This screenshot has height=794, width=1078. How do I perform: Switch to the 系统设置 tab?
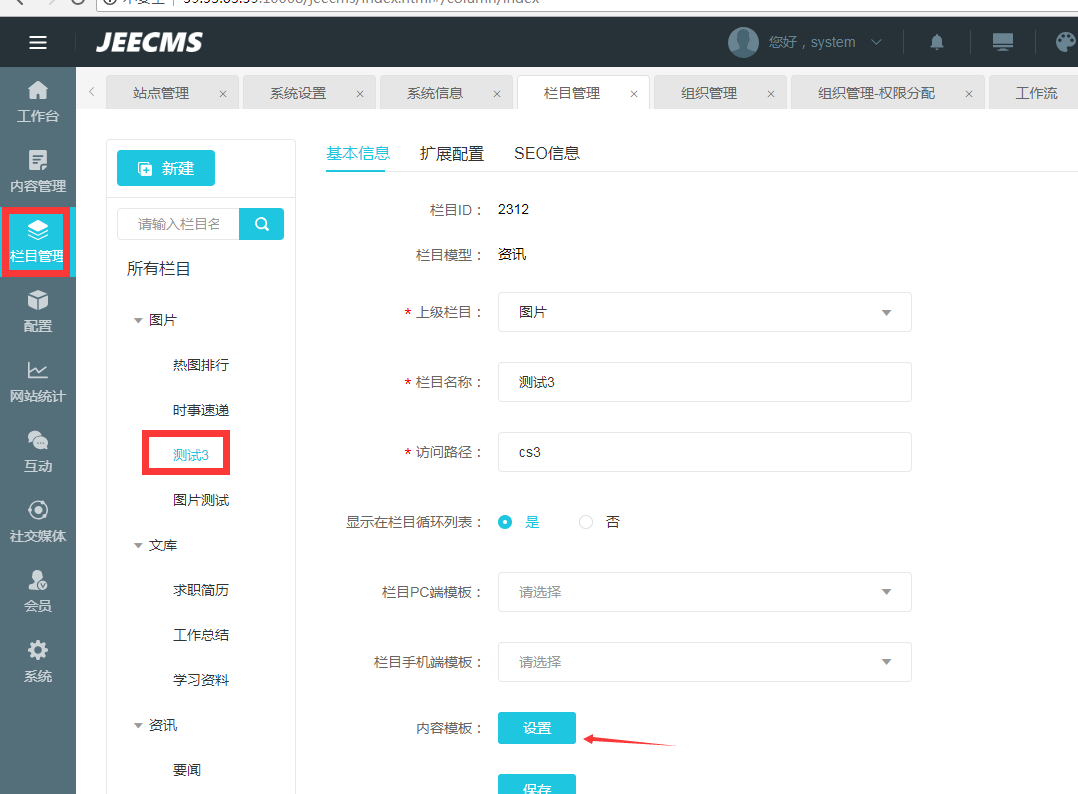click(298, 93)
